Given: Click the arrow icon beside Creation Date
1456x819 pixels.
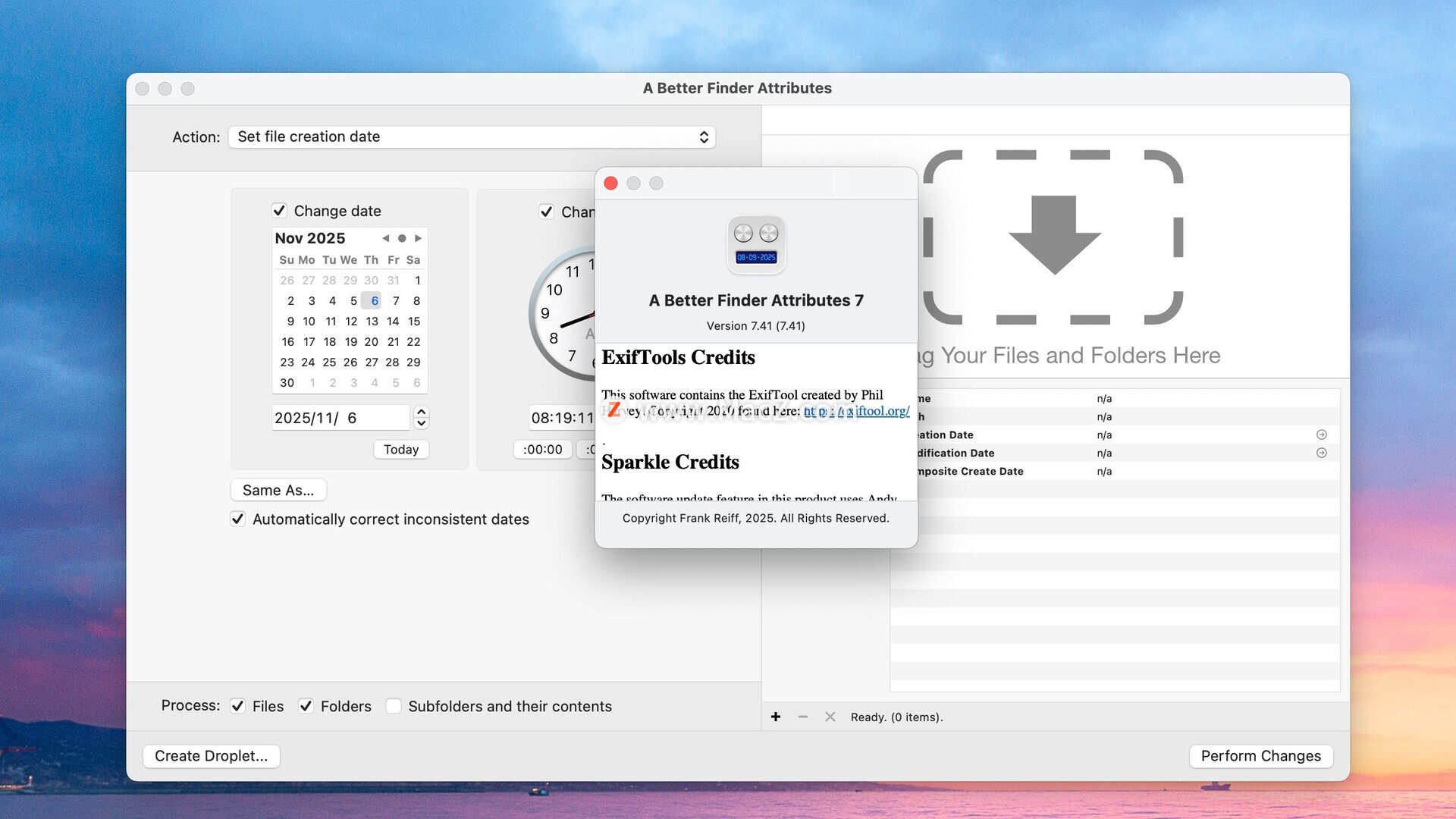Looking at the screenshot, I should [1322, 435].
